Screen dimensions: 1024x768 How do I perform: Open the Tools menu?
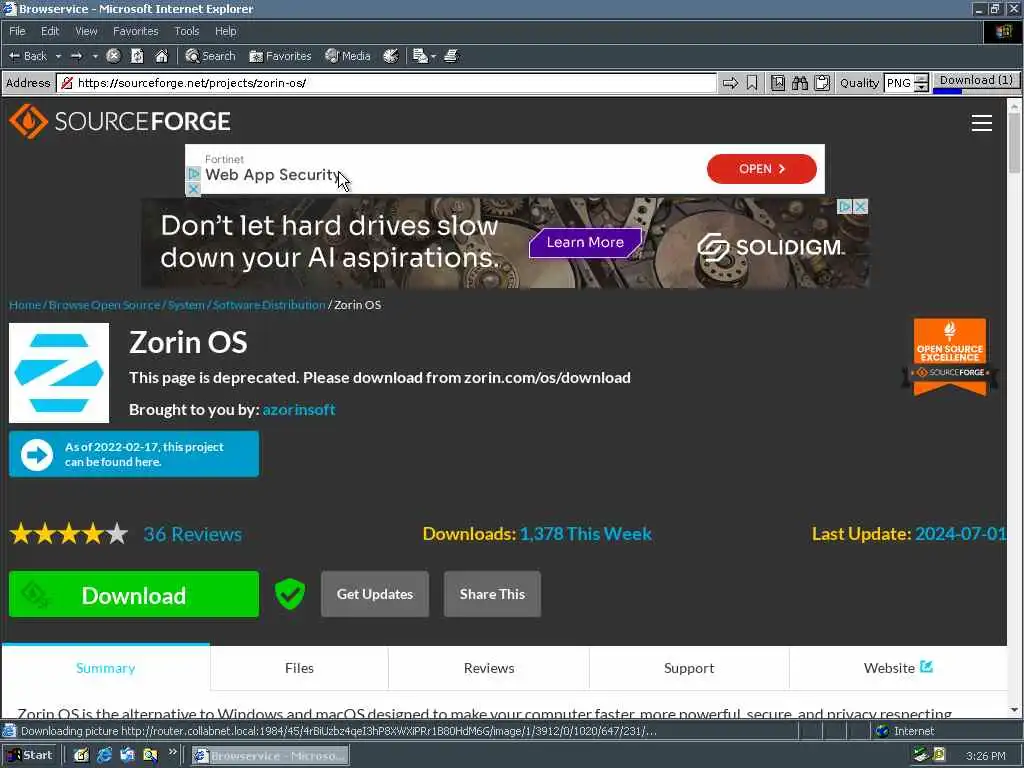tap(186, 31)
